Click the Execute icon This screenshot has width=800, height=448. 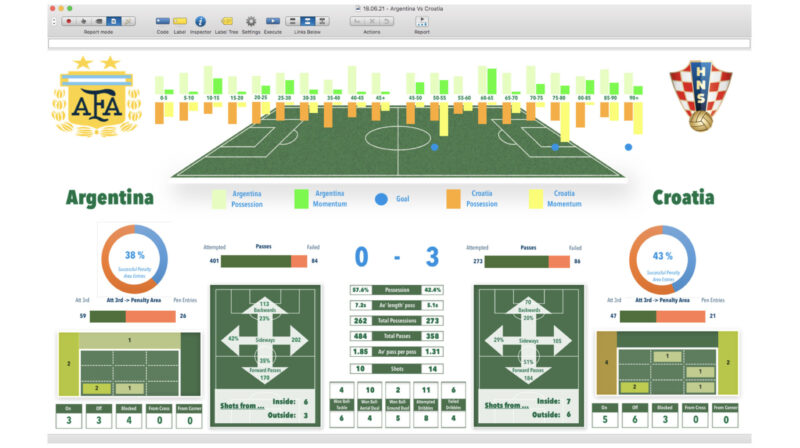point(272,21)
